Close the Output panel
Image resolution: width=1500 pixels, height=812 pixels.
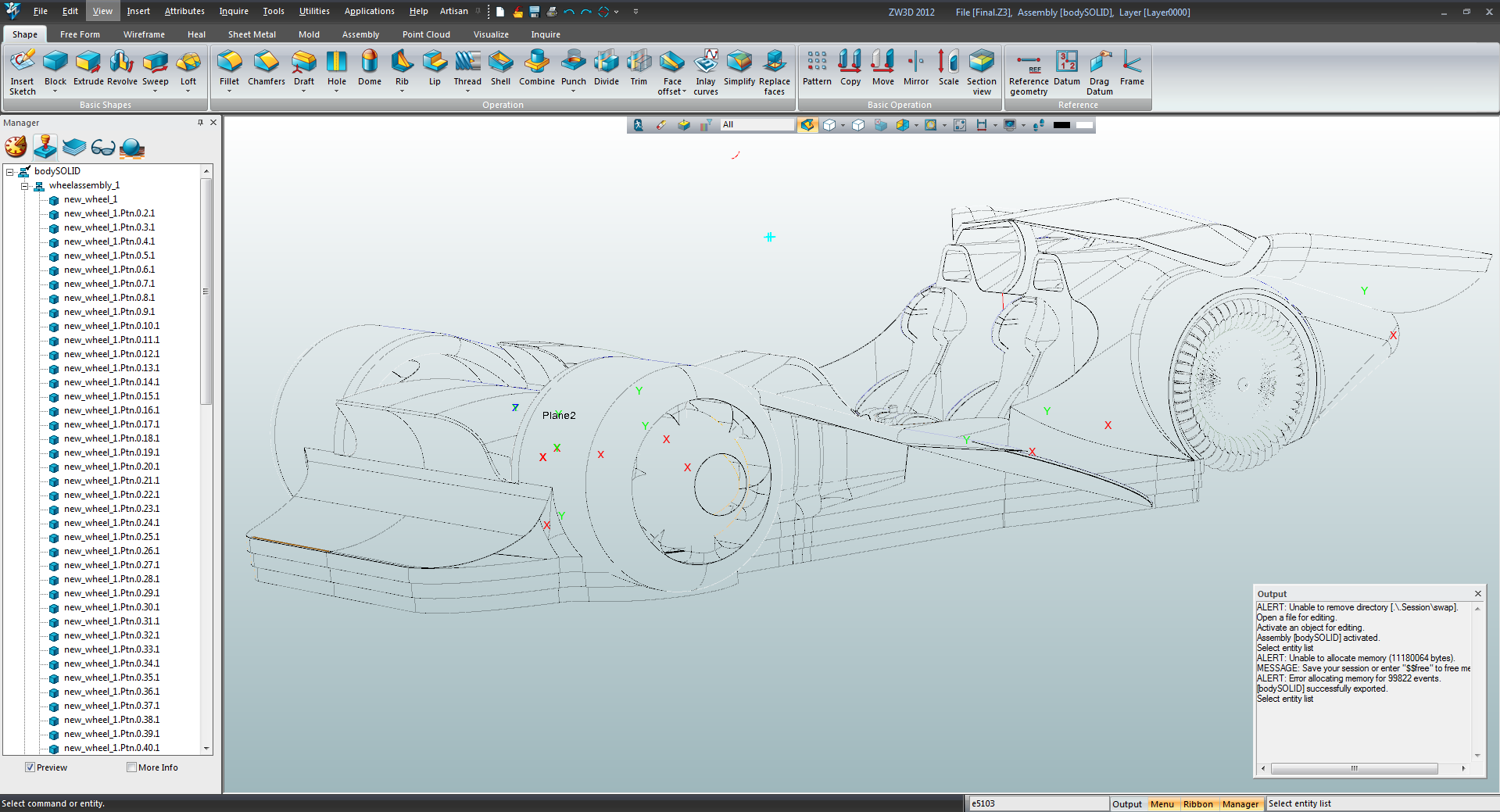pos(1478,594)
